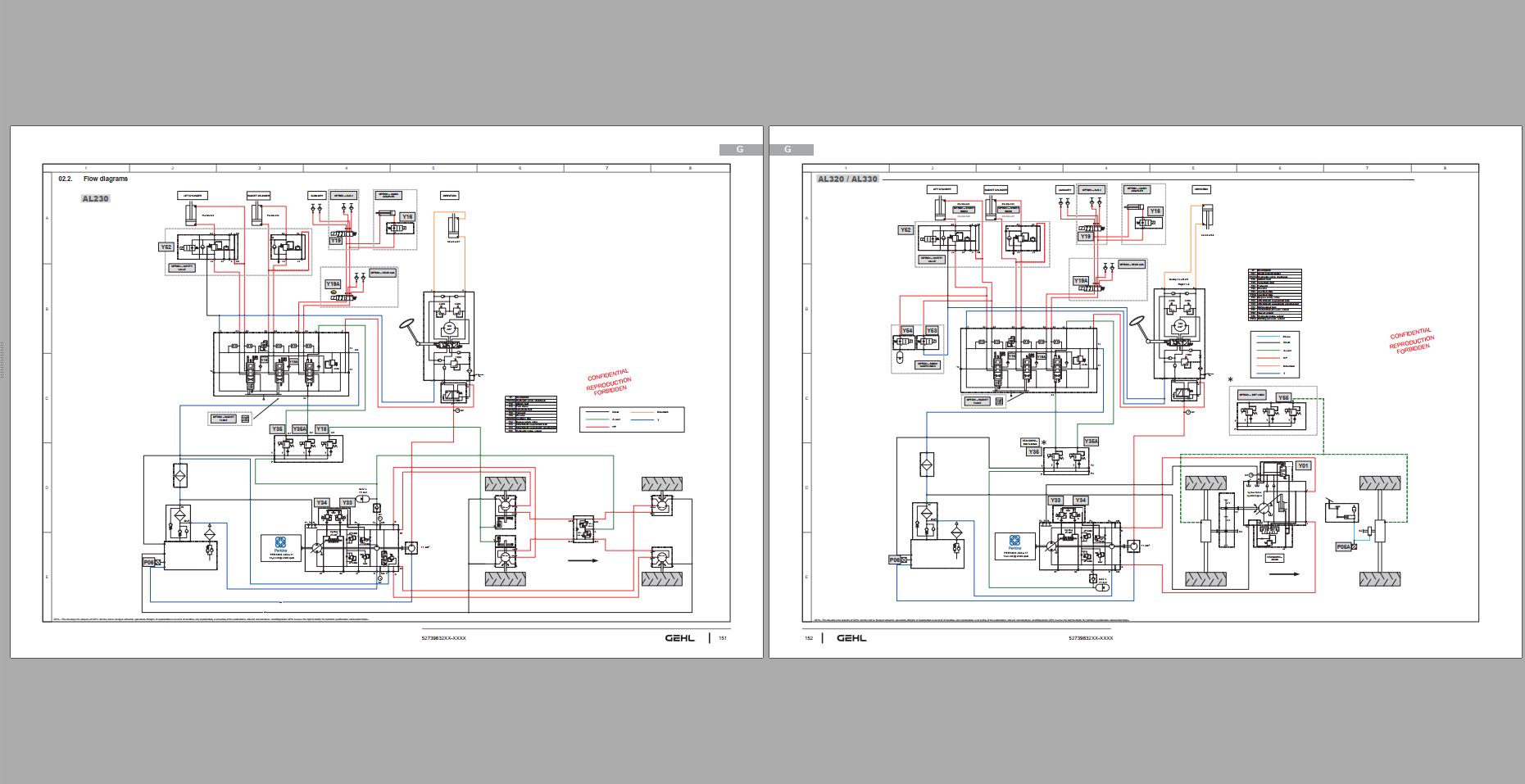Select document number 52739832XX-XXXX on page 152
The width and height of the screenshot is (1525, 784).
1091,638
